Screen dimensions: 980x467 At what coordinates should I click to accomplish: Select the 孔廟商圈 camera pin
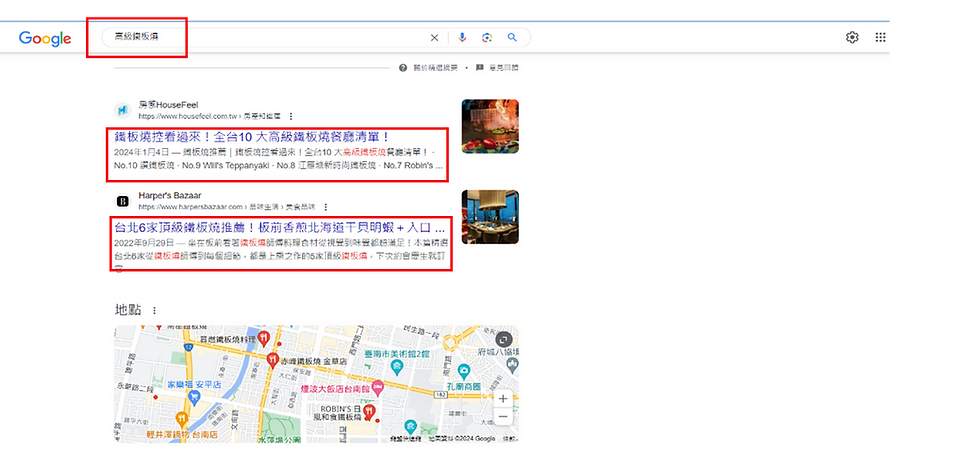pos(463,371)
